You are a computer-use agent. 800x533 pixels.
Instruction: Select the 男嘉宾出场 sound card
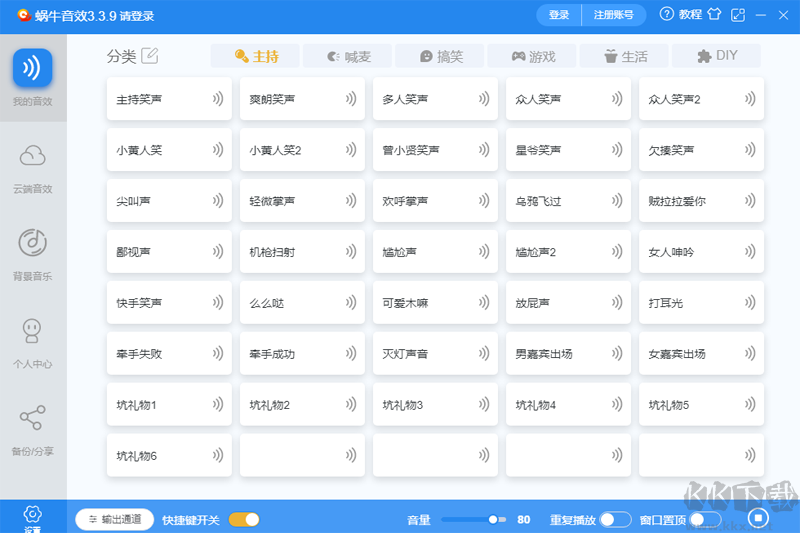pos(568,354)
